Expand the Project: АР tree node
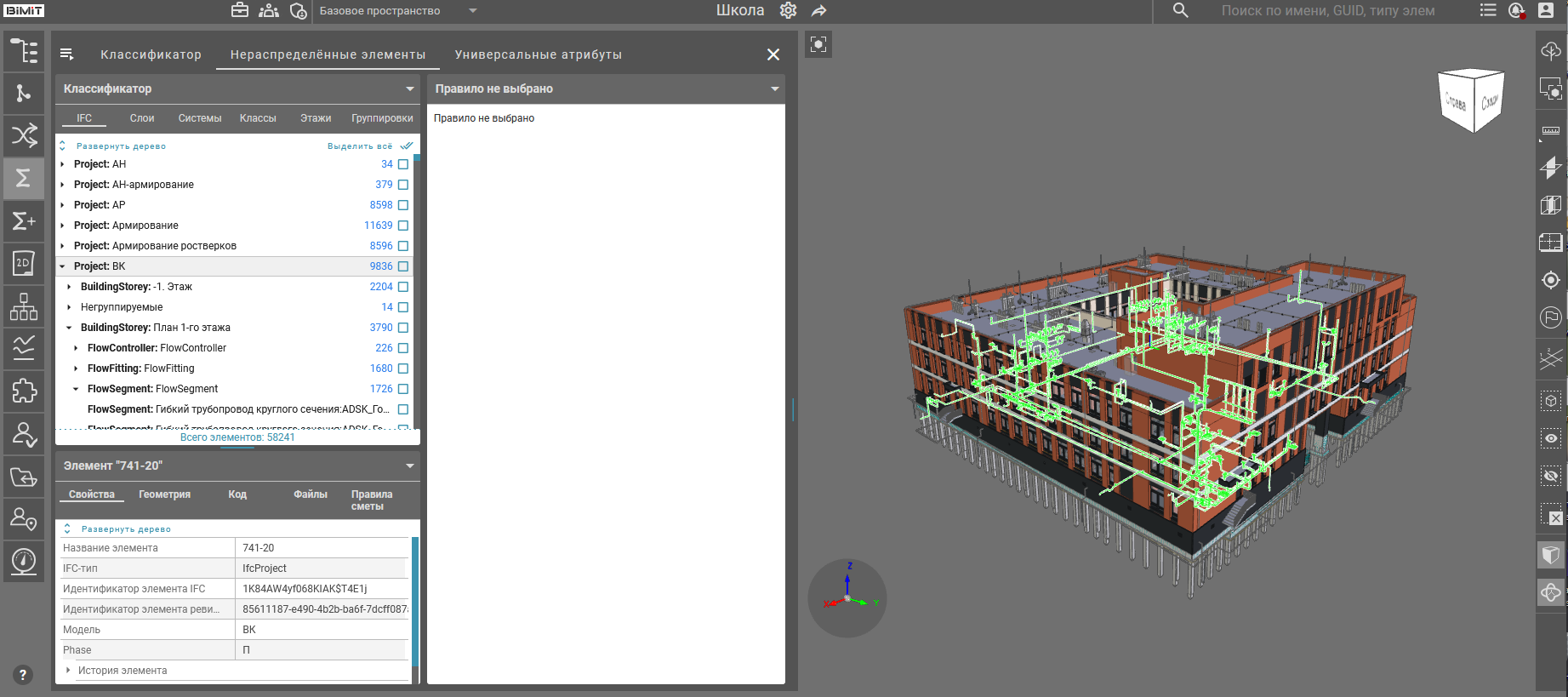The width and height of the screenshot is (1568, 697). 62,205
